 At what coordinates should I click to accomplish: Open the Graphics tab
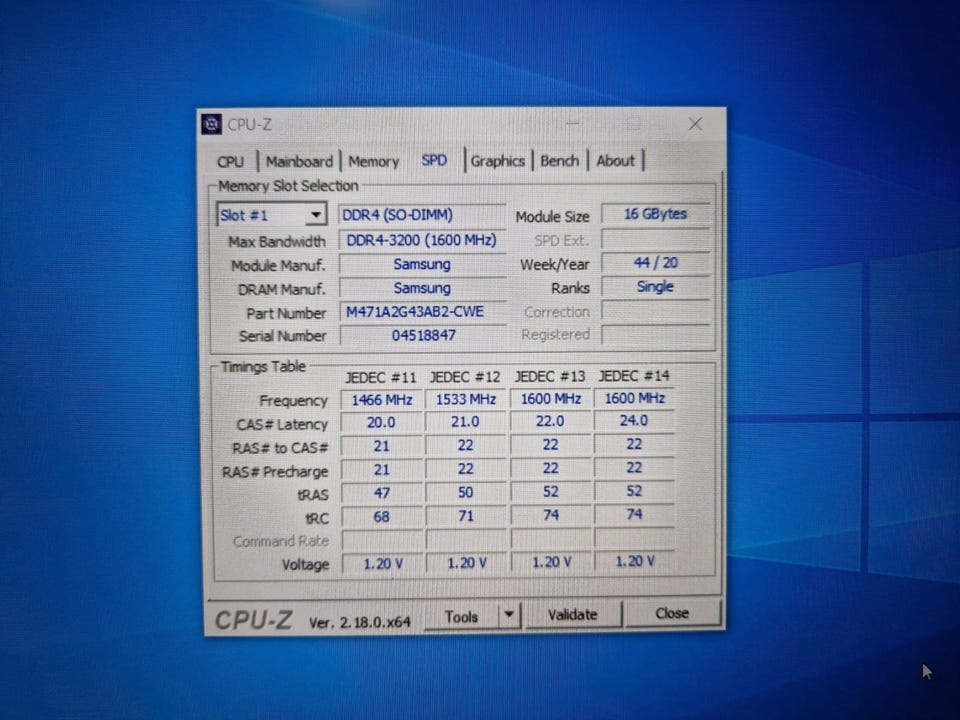point(497,161)
